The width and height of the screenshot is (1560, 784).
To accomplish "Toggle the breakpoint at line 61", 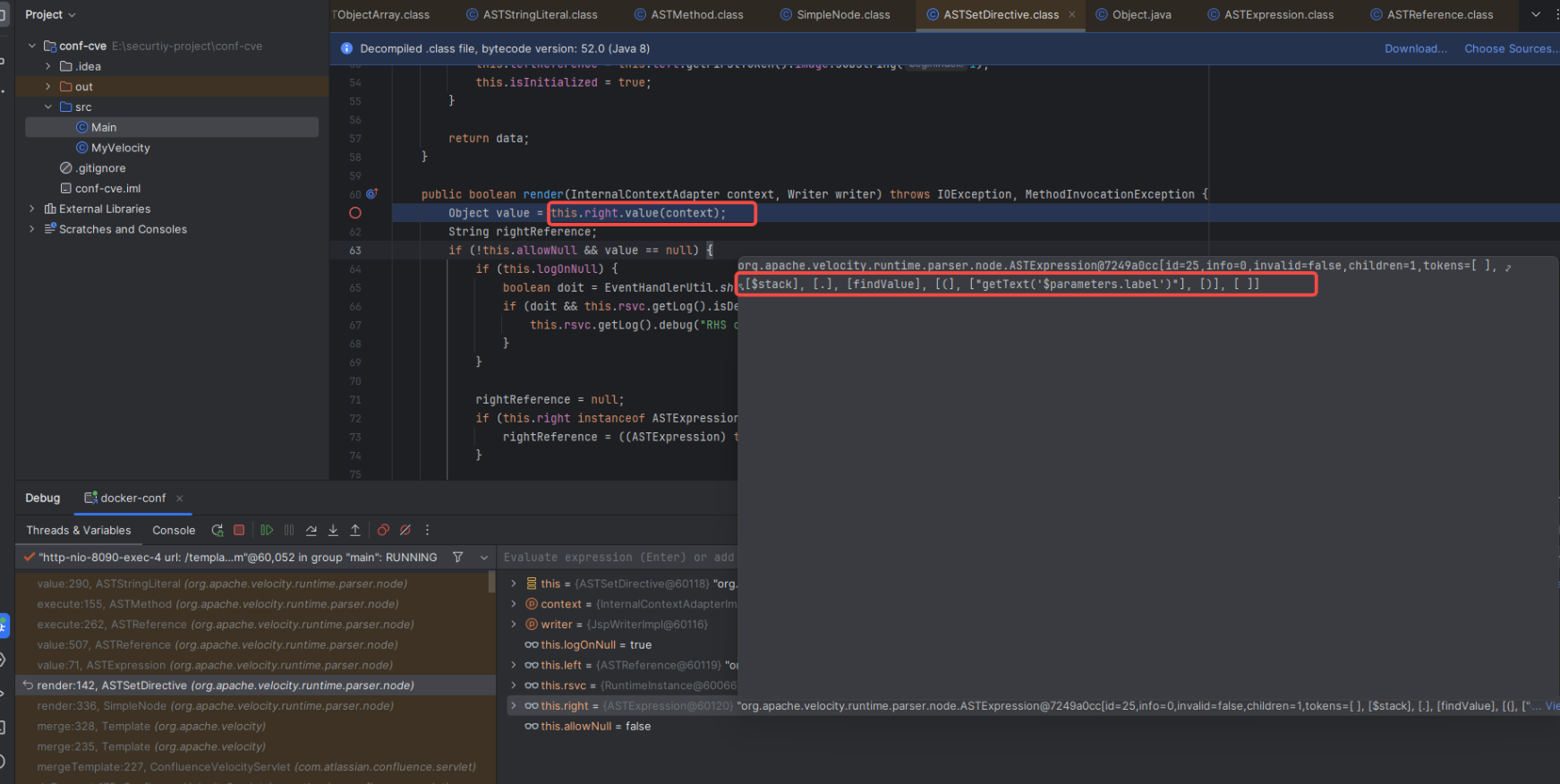I will 355,213.
